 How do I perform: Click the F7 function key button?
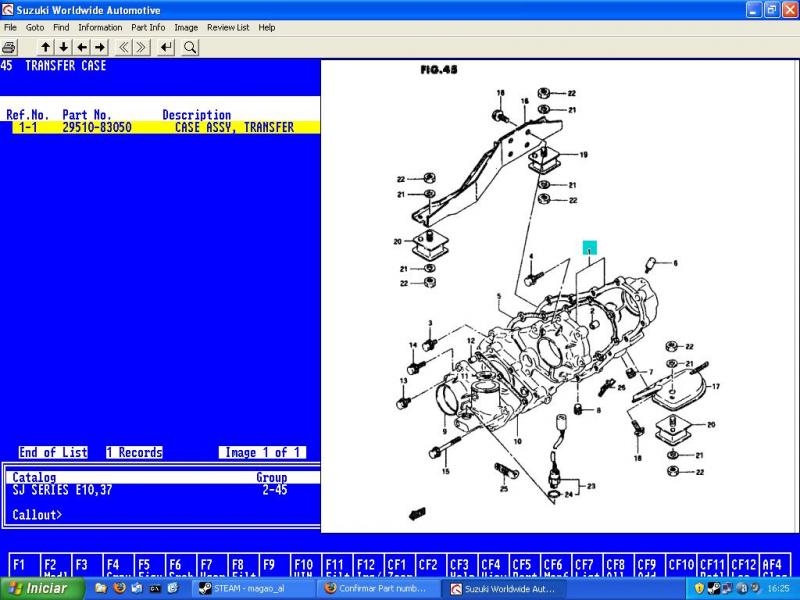(x=212, y=565)
